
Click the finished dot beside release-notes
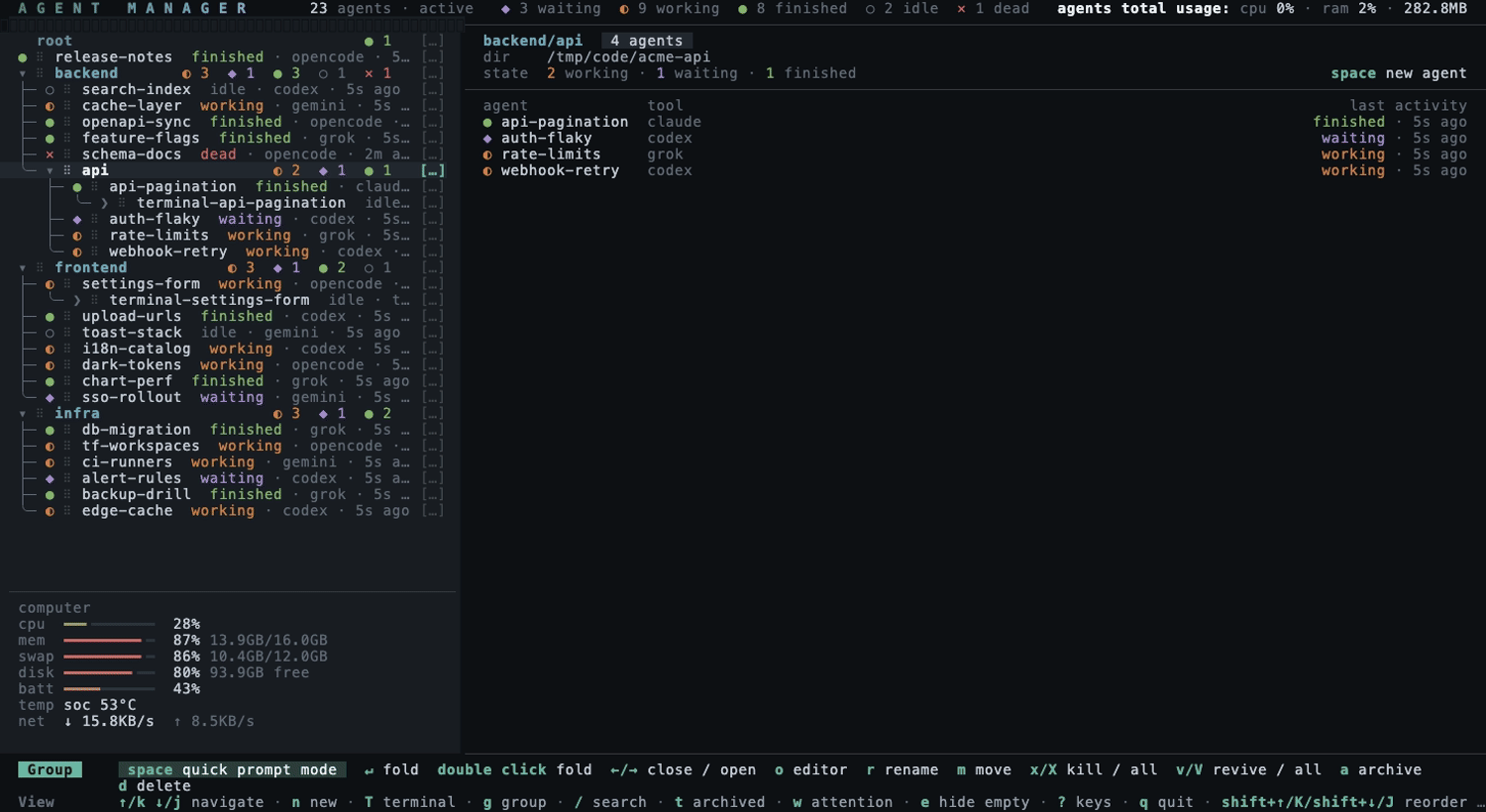23,57
